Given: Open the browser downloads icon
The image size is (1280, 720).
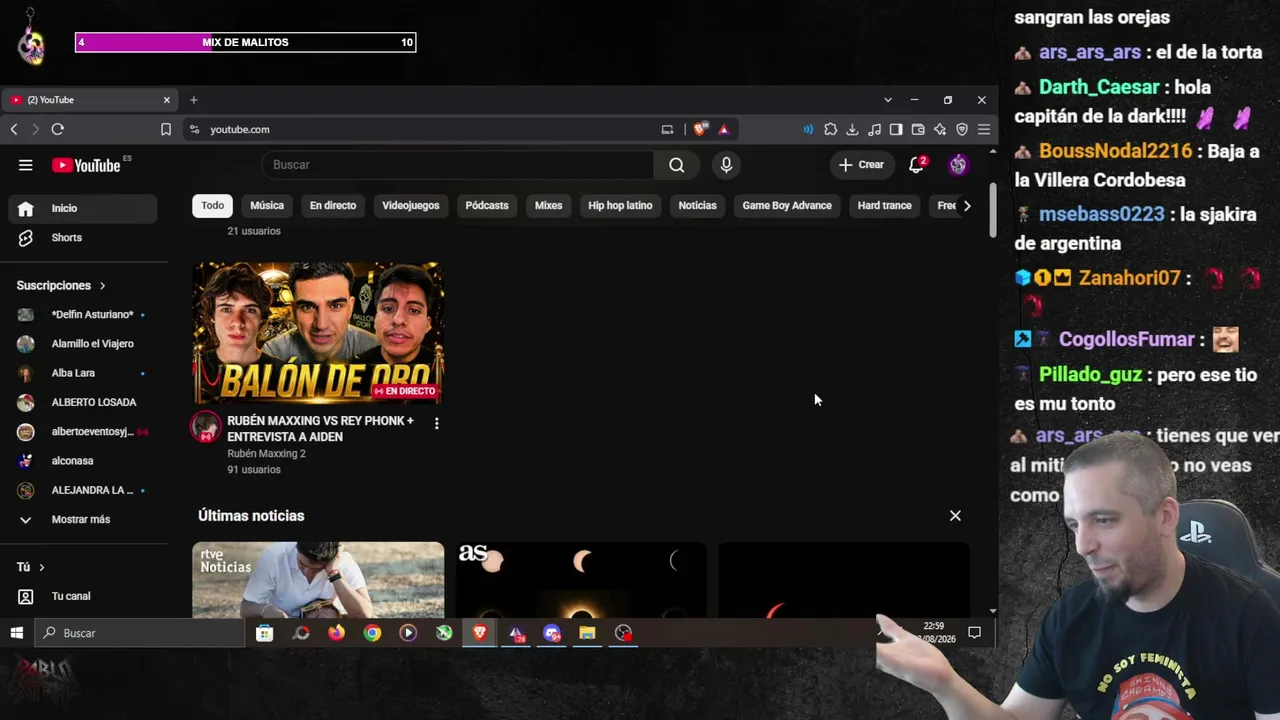Looking at the screenshot, I should [852, 129].
